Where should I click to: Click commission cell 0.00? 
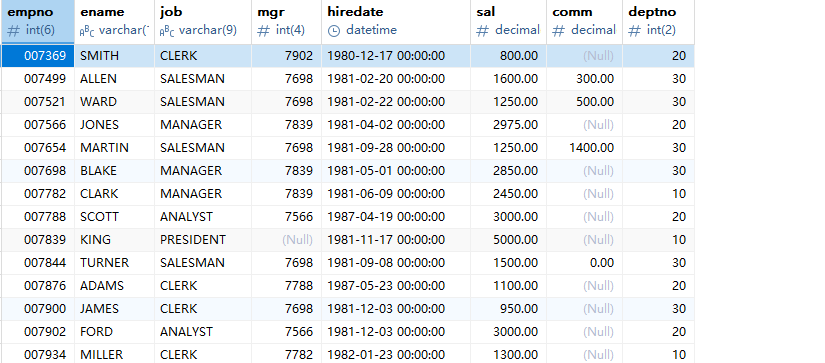point(585,263)
